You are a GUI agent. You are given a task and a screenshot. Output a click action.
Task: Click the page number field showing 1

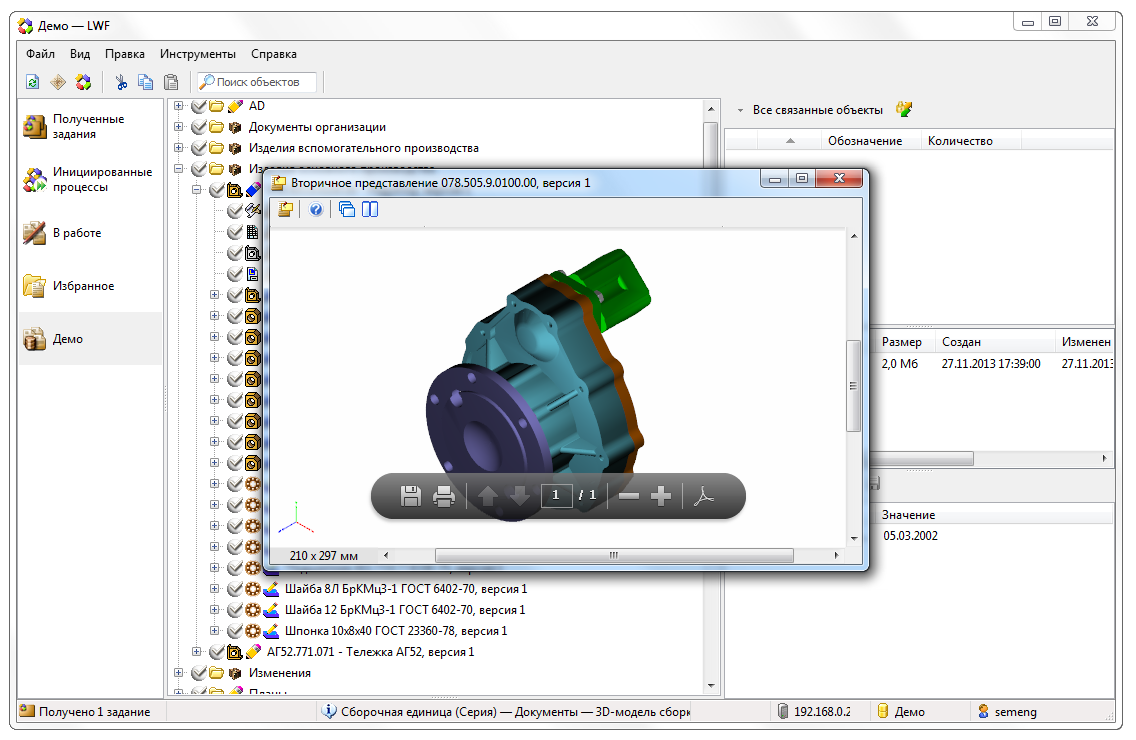coord(556,495)
